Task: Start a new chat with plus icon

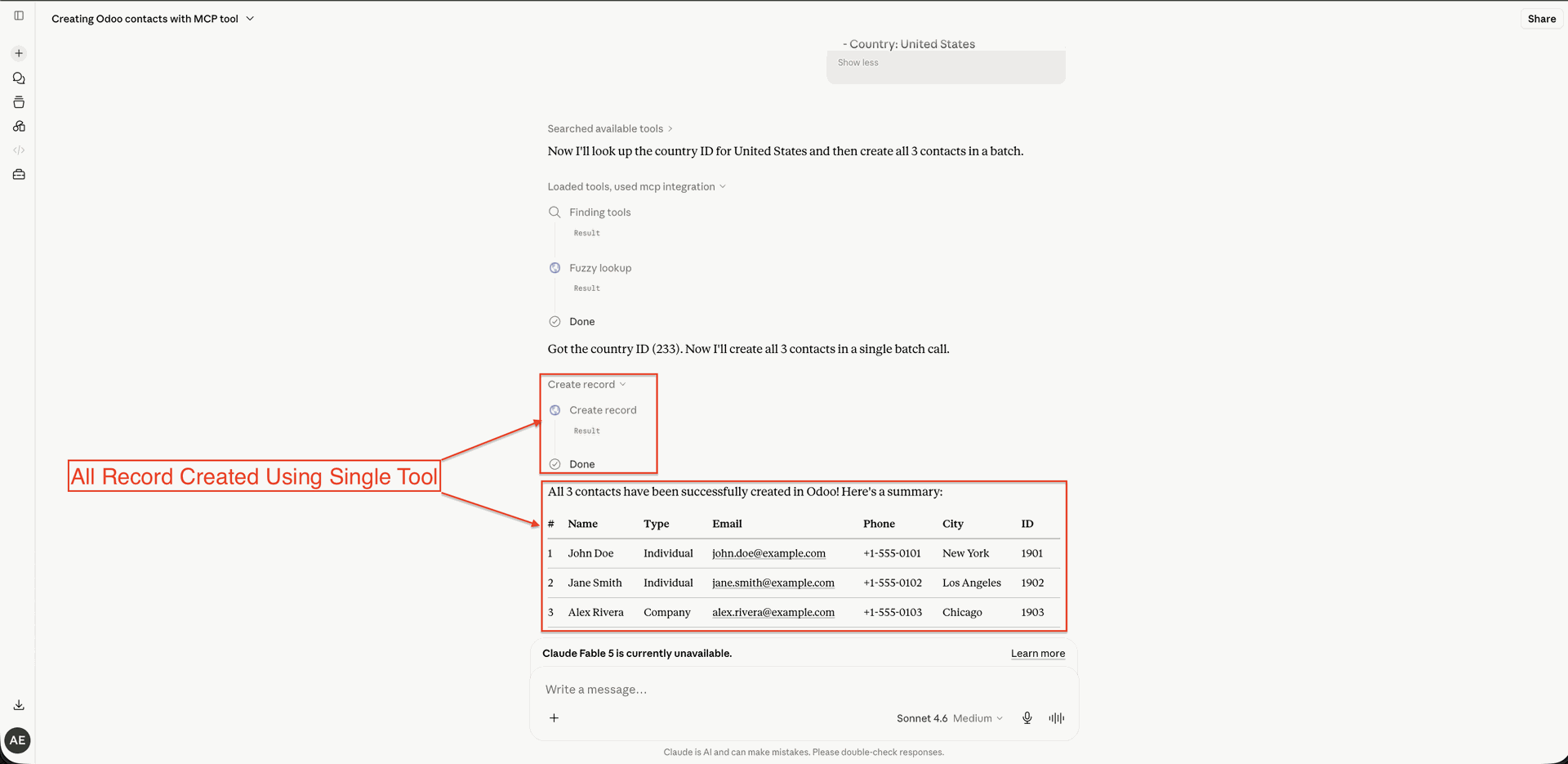Action: coord(19,53)
